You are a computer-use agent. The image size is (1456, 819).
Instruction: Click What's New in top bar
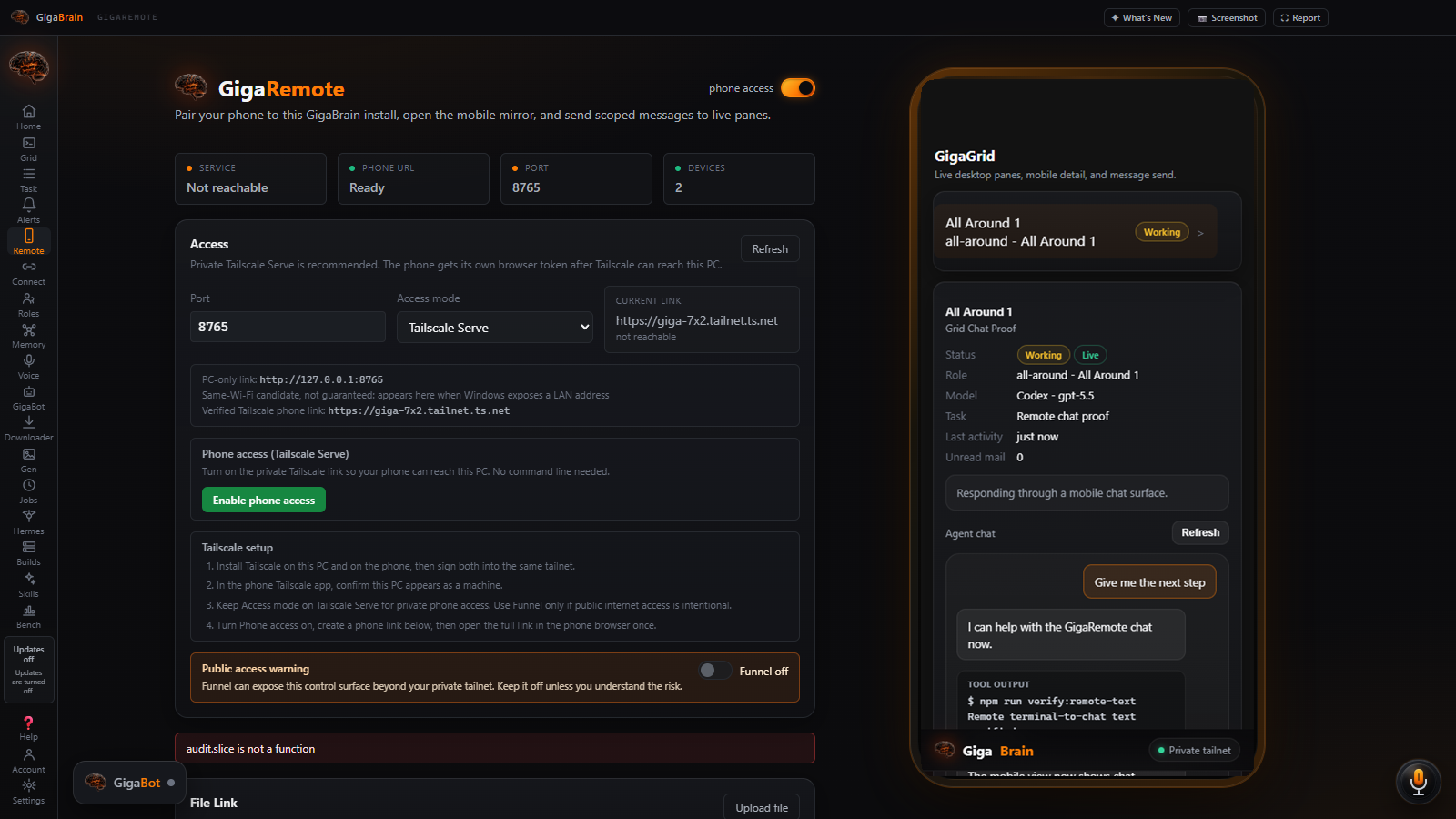tap(1141, 18)
